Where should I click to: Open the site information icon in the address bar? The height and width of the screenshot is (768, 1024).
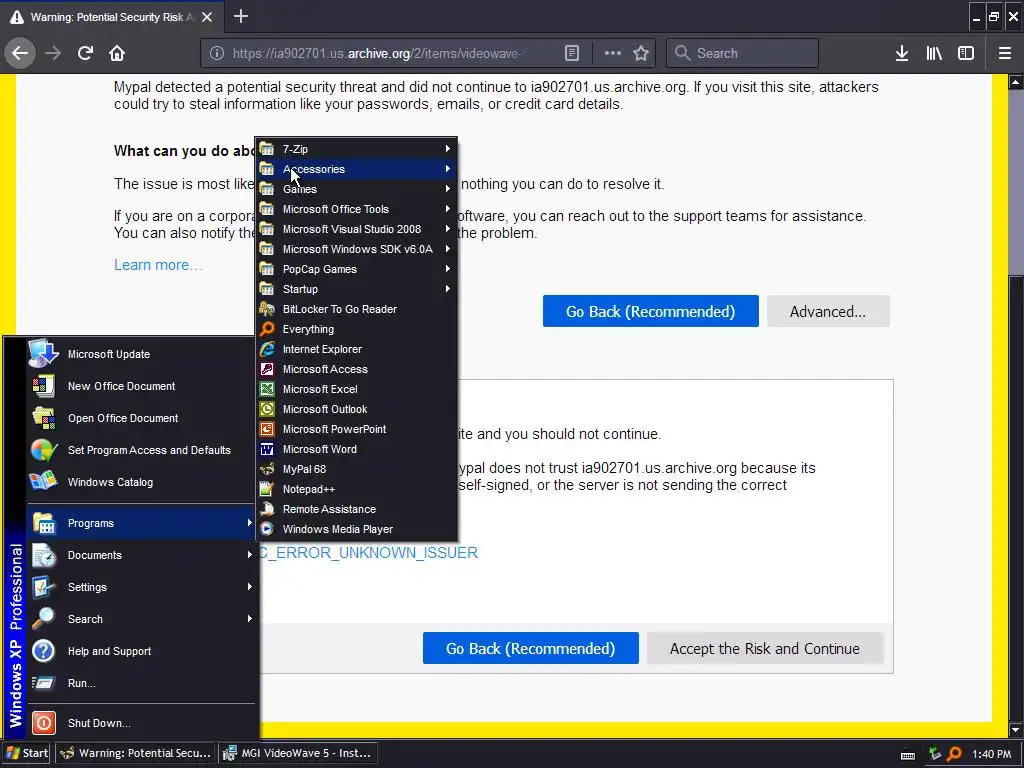pos(217,54)
